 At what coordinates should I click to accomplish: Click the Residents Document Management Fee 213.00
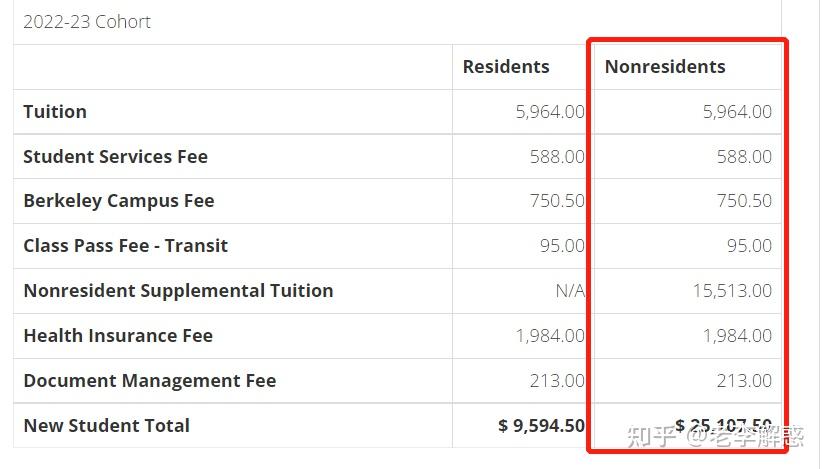[557, 381]
